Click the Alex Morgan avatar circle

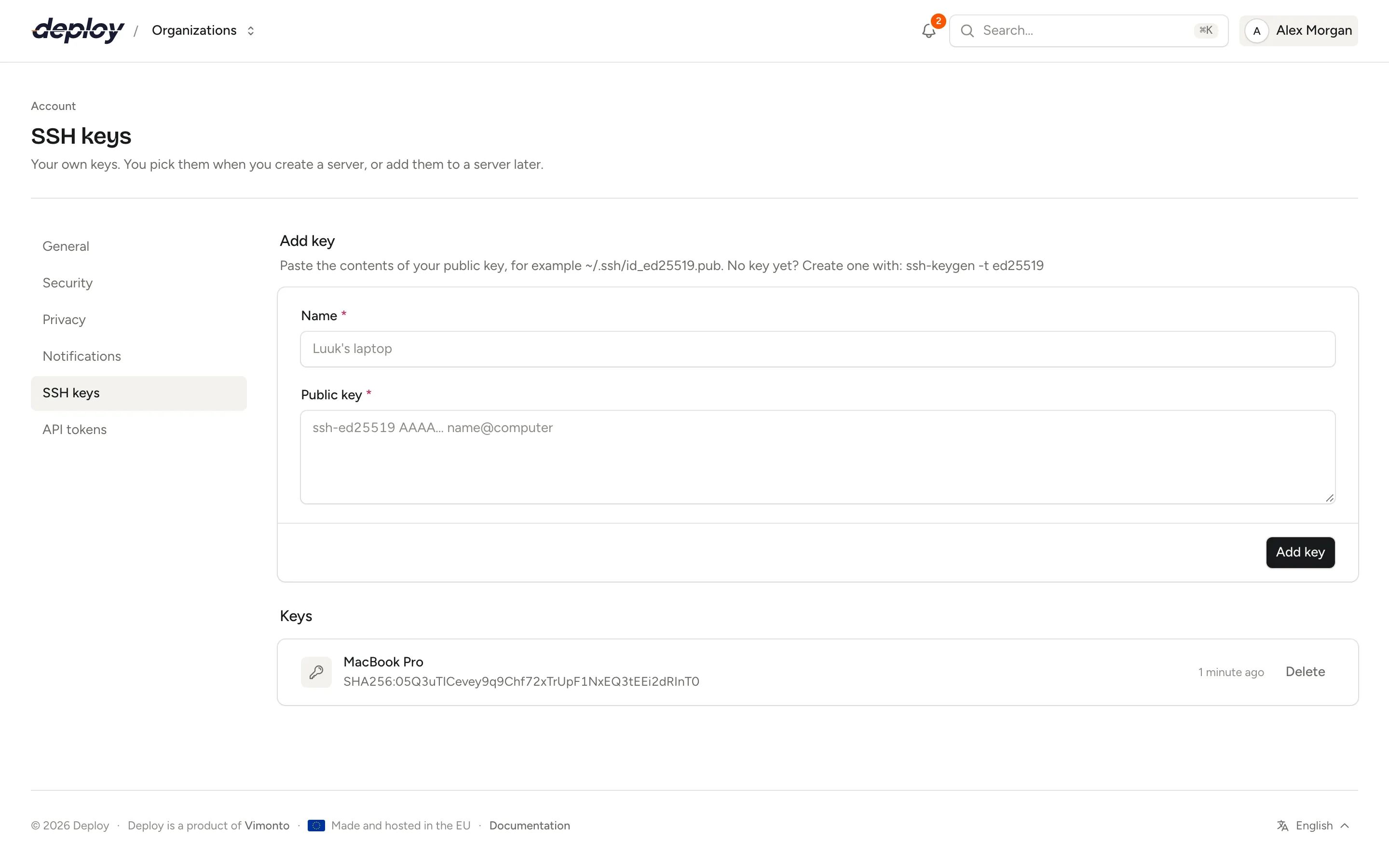1257,31
